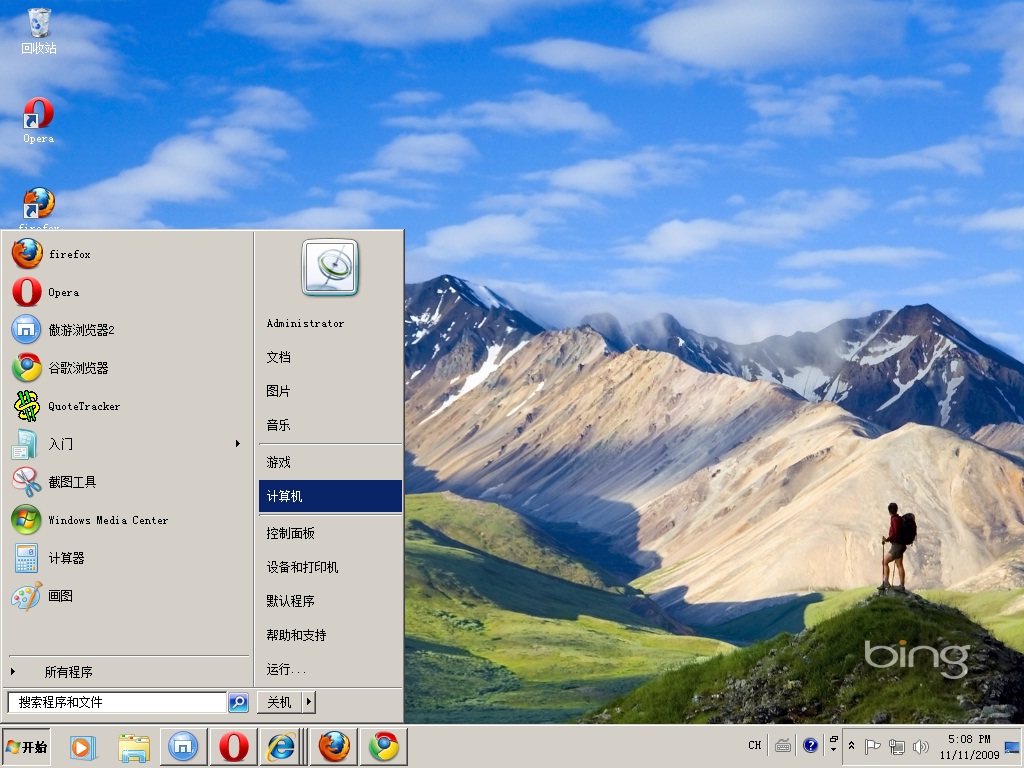The image size is (1024, 768).
Task: Open 设备和打印机 Devices and Printers
Action: 330,567
